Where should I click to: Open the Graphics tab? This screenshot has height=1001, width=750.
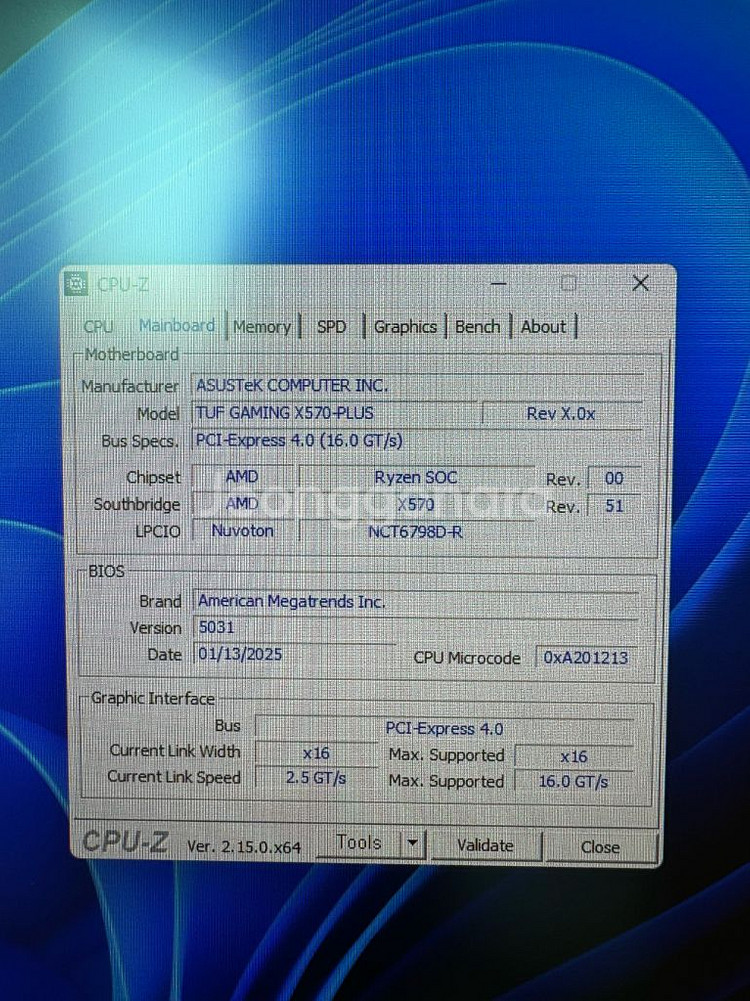[x=405, y=327]
